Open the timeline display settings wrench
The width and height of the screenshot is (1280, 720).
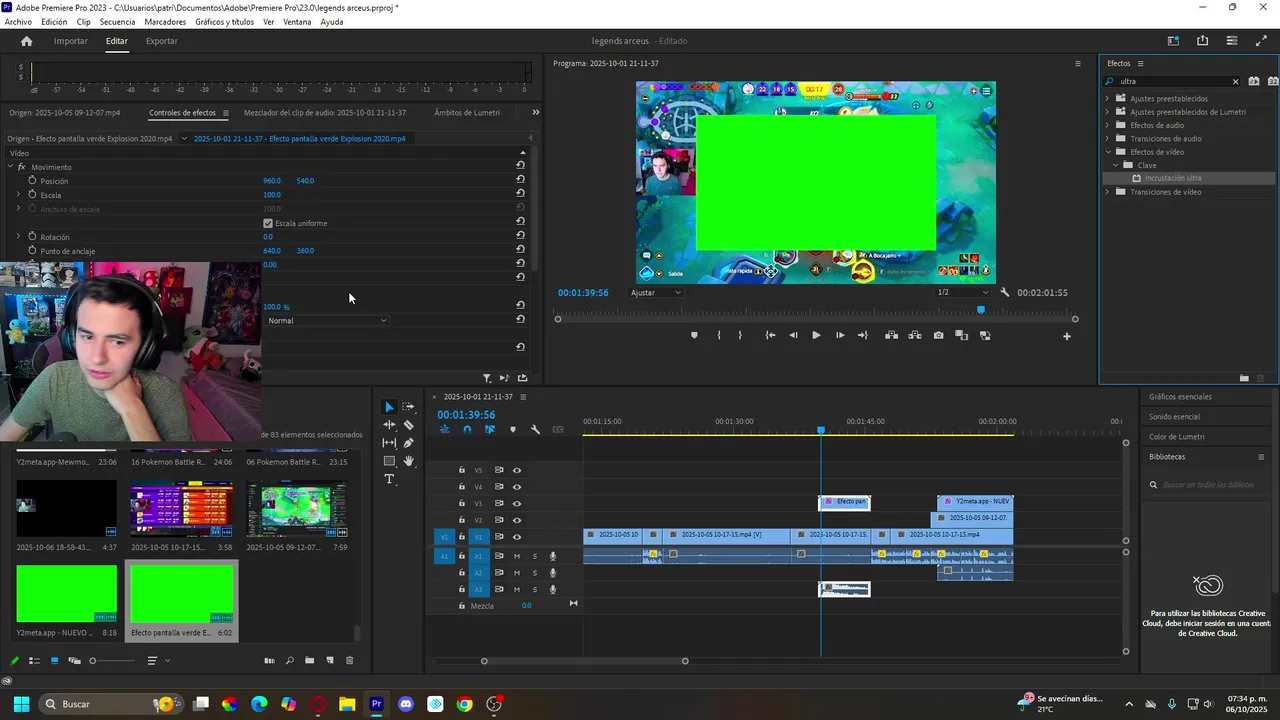(535, 430)
